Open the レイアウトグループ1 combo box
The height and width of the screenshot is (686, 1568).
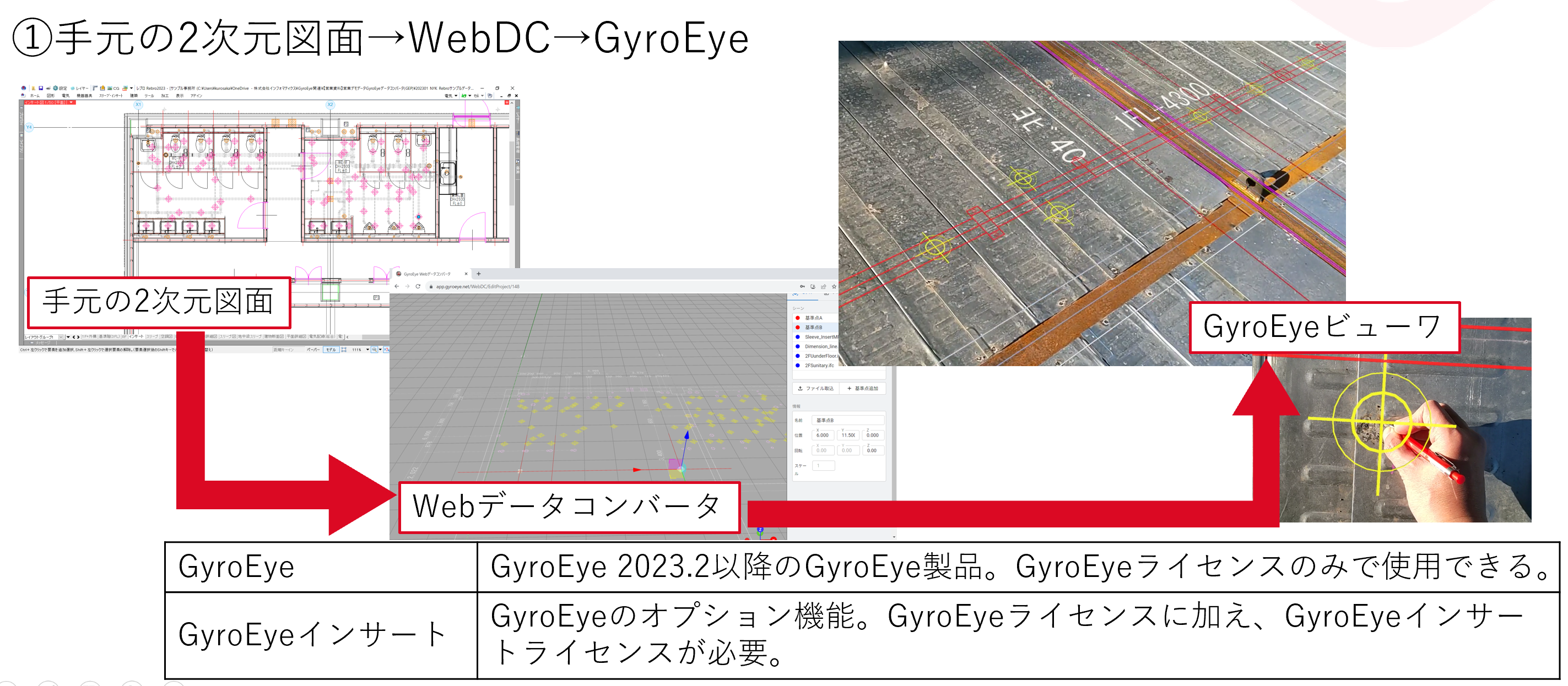[x=61, y=337]
